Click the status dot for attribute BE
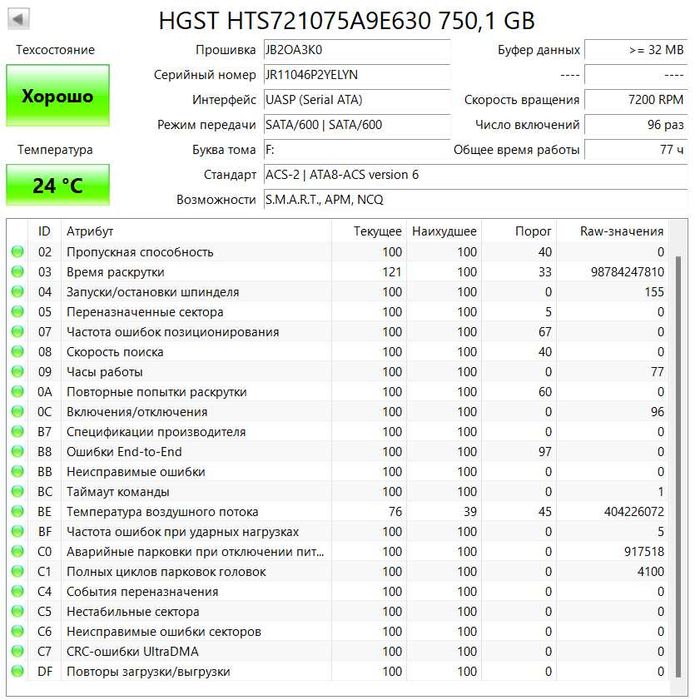The height and width of the screenshot is (700, 695). point(17,512)
